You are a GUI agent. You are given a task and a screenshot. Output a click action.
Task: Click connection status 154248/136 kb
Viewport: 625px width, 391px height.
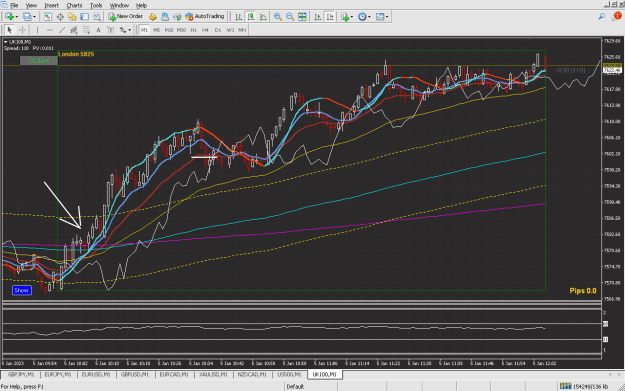click(x=584, y=386)
